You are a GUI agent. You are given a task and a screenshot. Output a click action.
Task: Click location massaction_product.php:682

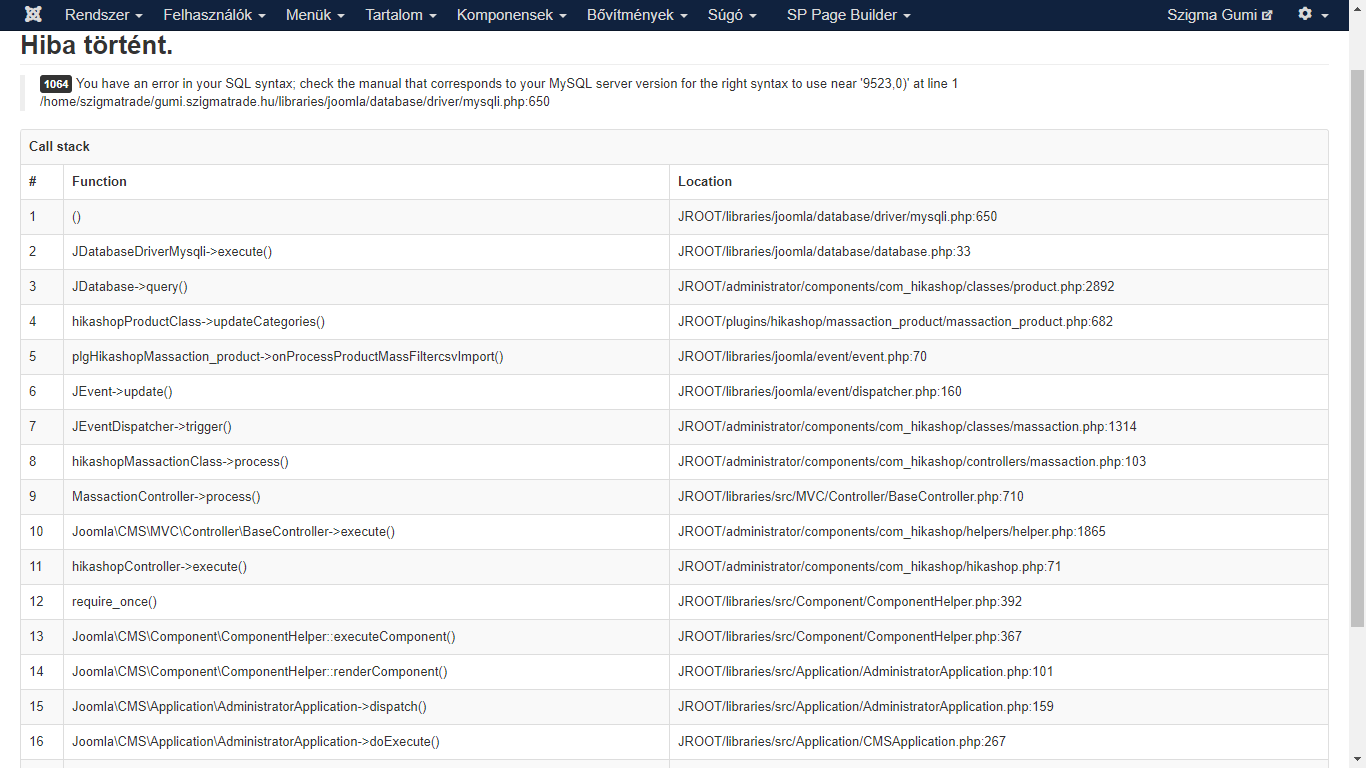click(896, 321)
